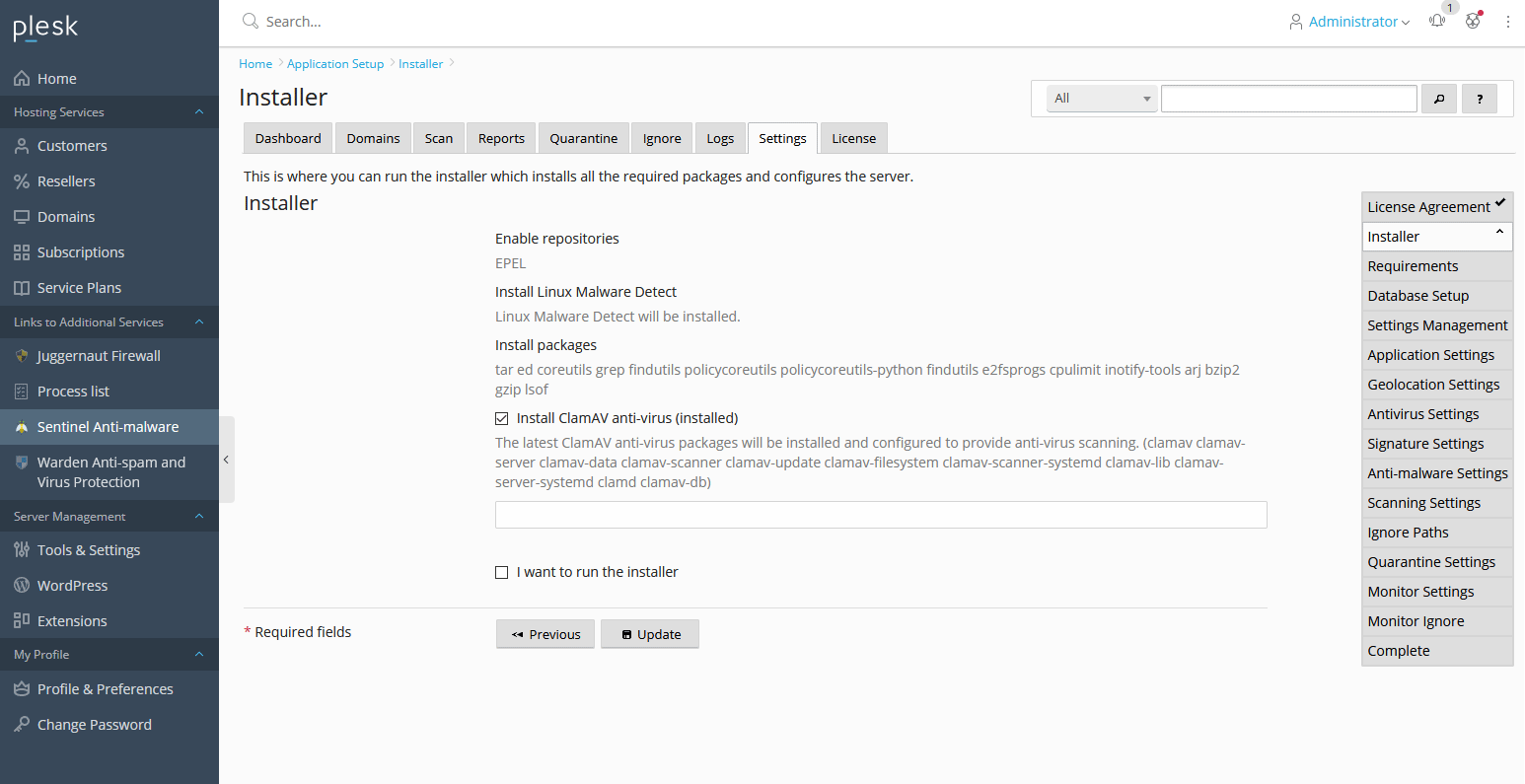Open the Scan tab

pos(439,138)
